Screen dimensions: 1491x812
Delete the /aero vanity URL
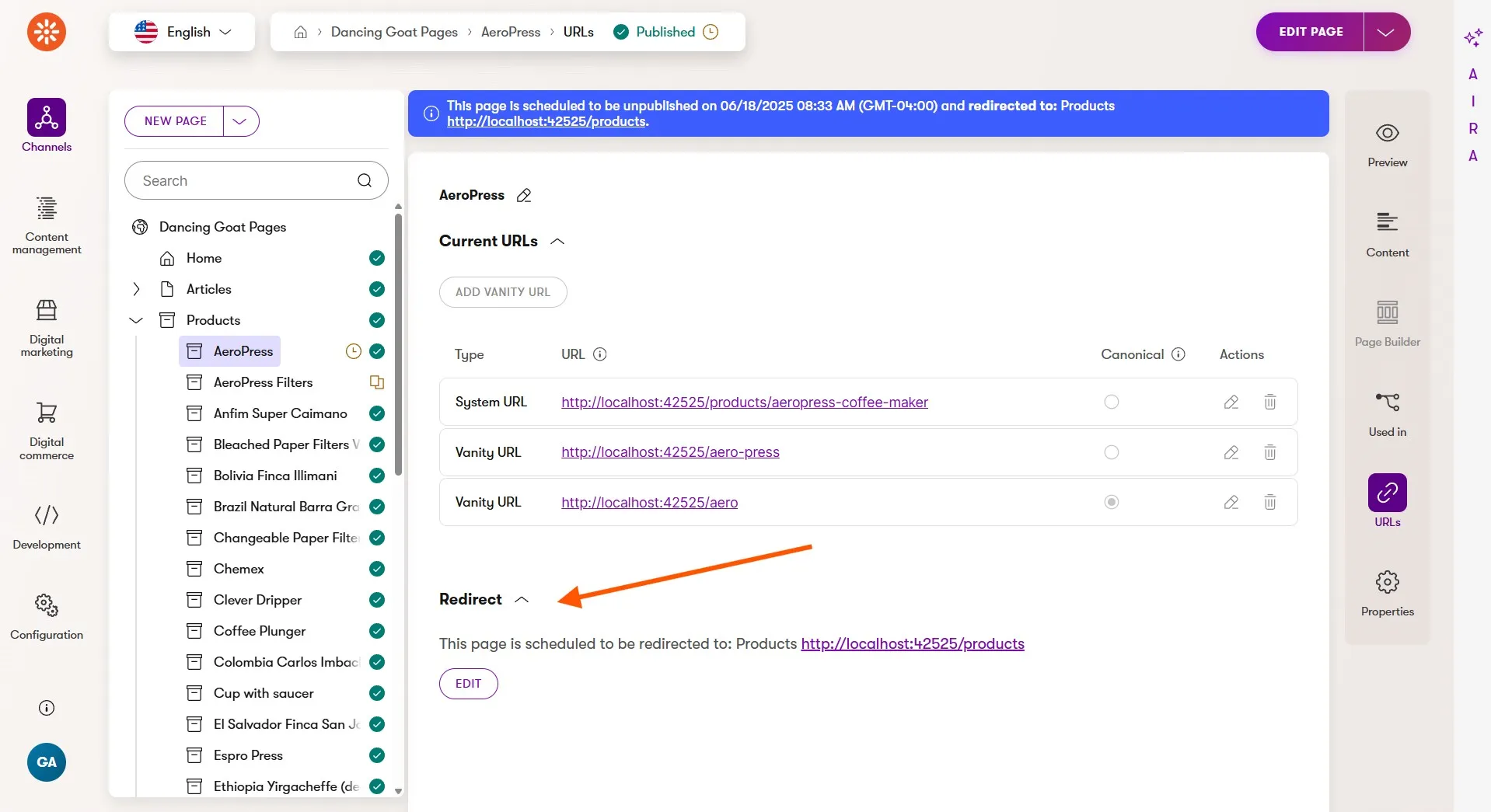1270,502
